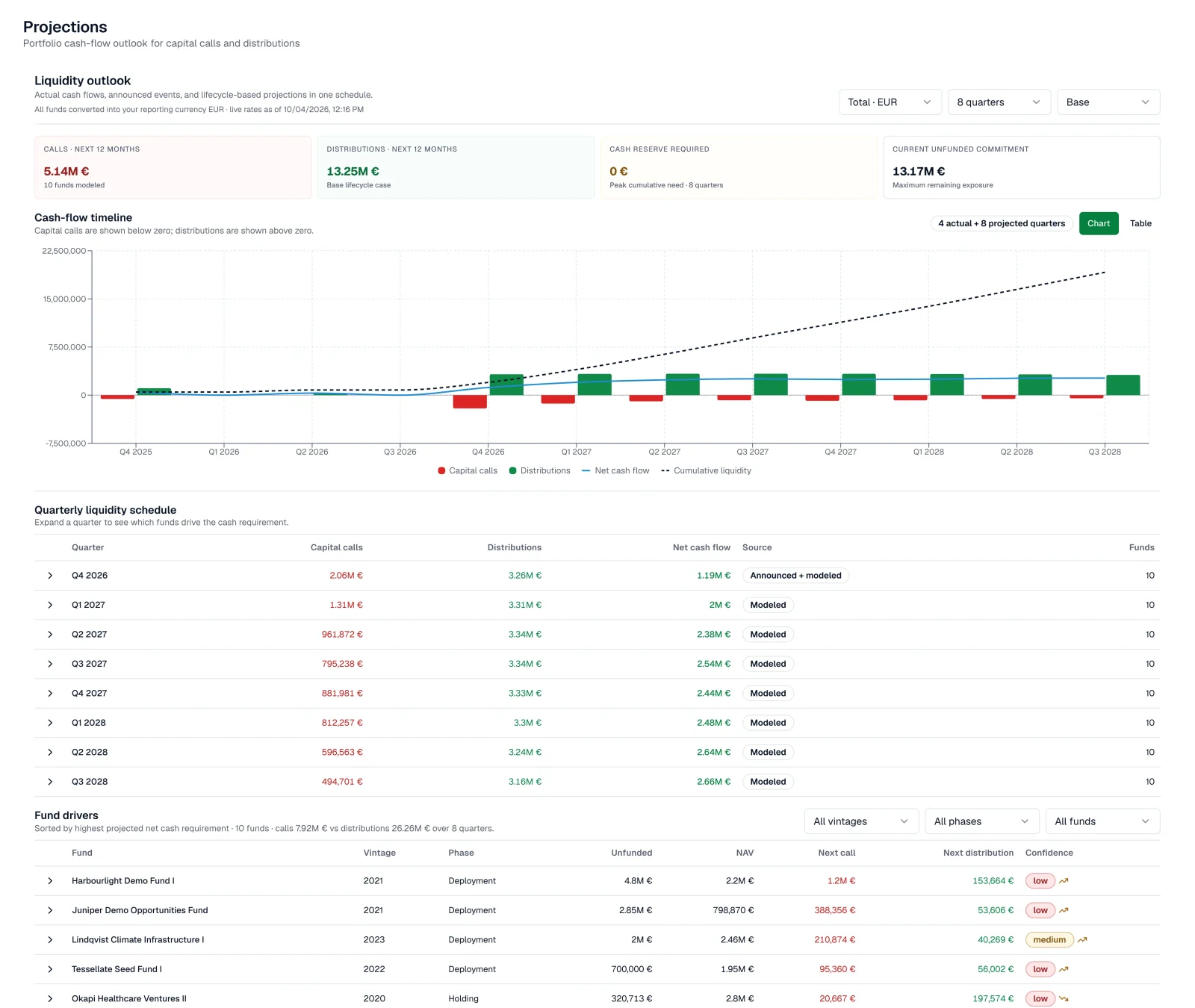Click the Next distribution column header
This screenshot has width=1195, height=1008.
pyautogui.click(x=978, y=853)
